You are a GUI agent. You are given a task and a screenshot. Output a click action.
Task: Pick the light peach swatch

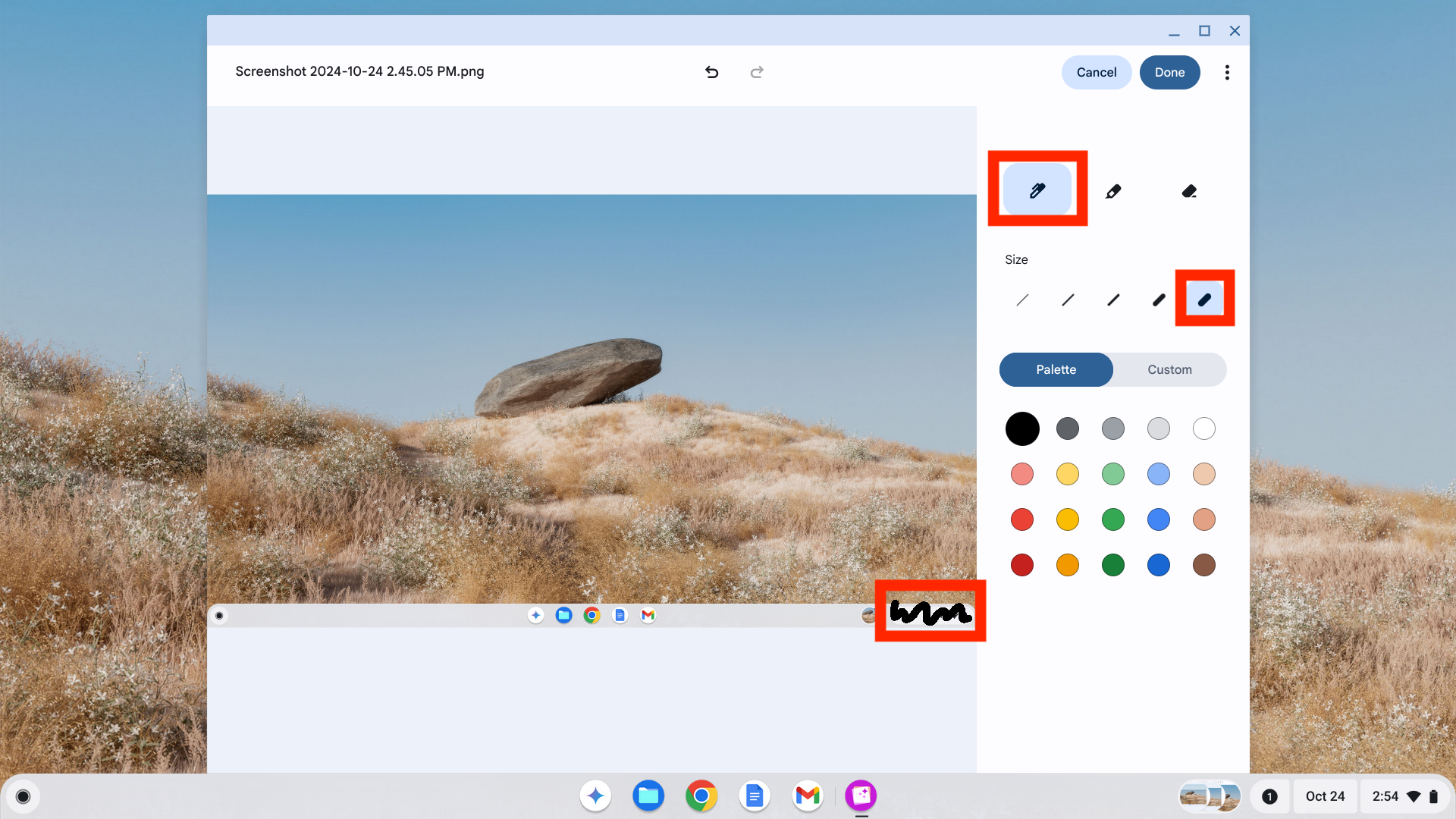[x=1204, y=474]
